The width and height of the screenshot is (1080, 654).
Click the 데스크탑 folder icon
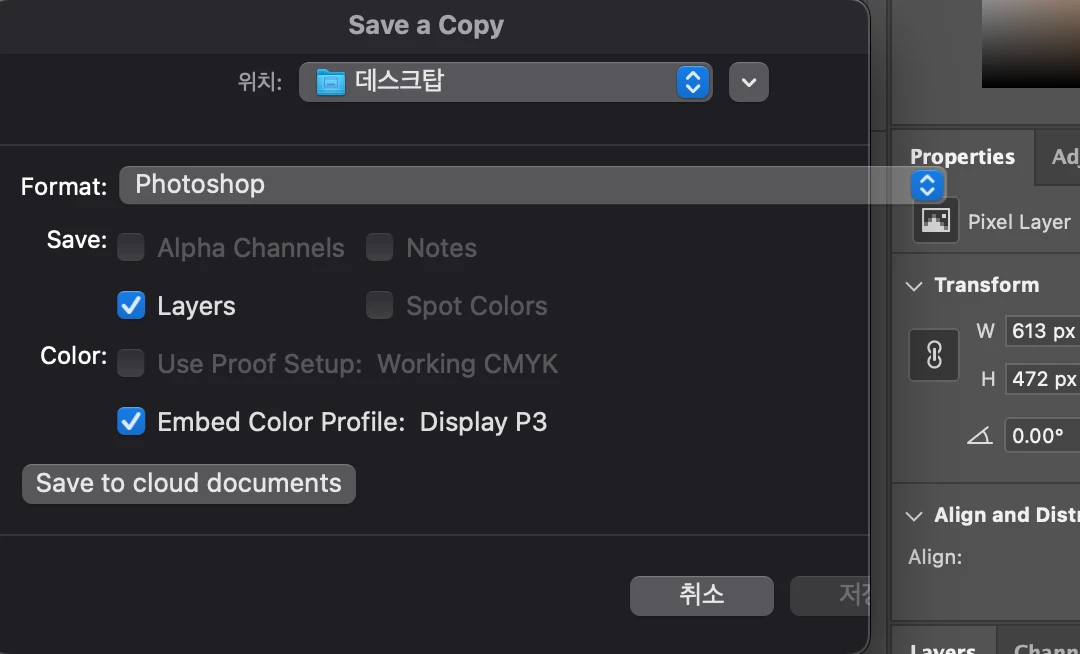pyautogui.click(x=331, y=82)
